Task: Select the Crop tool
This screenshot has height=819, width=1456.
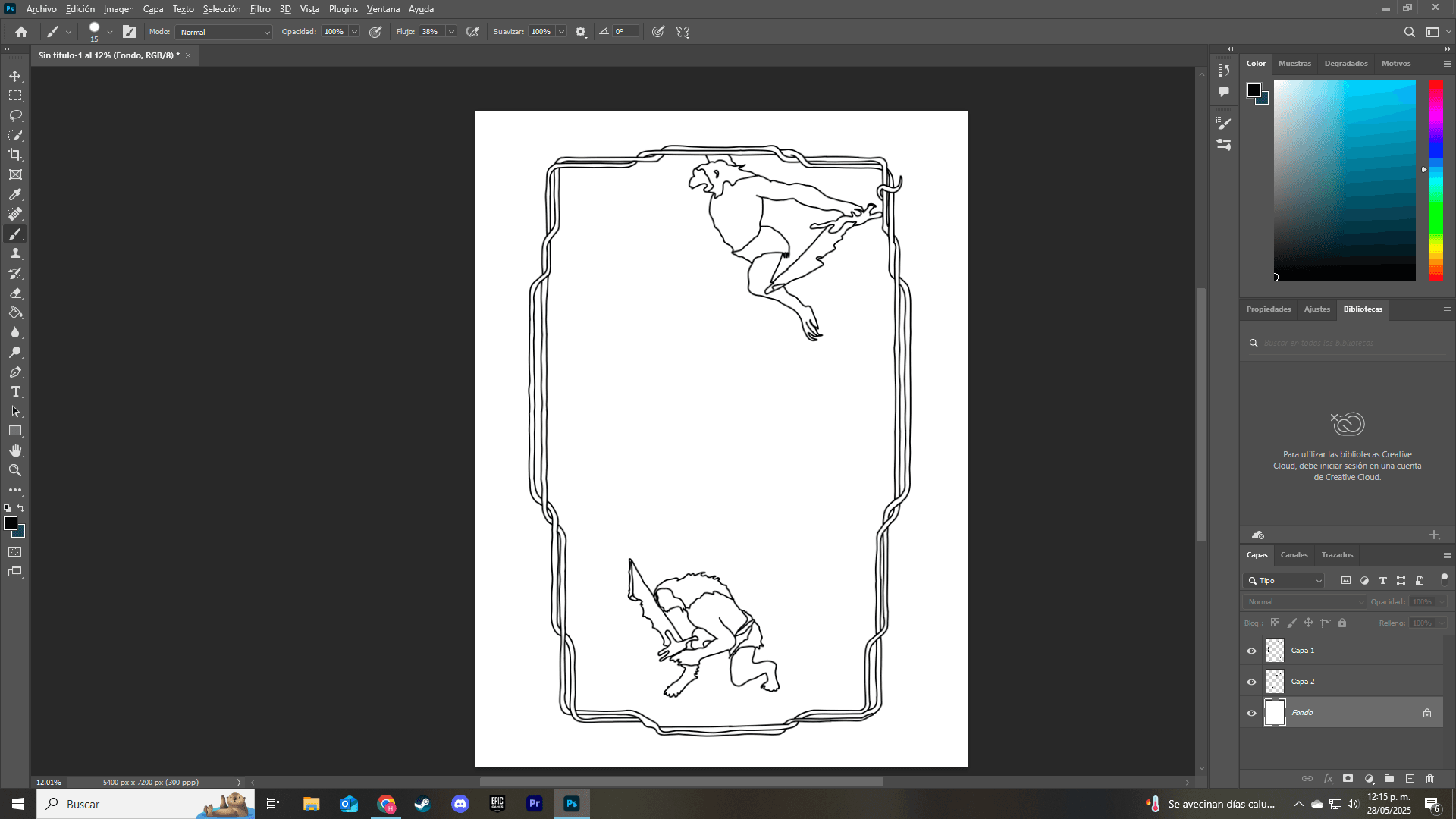Action: tap(15, 155)
